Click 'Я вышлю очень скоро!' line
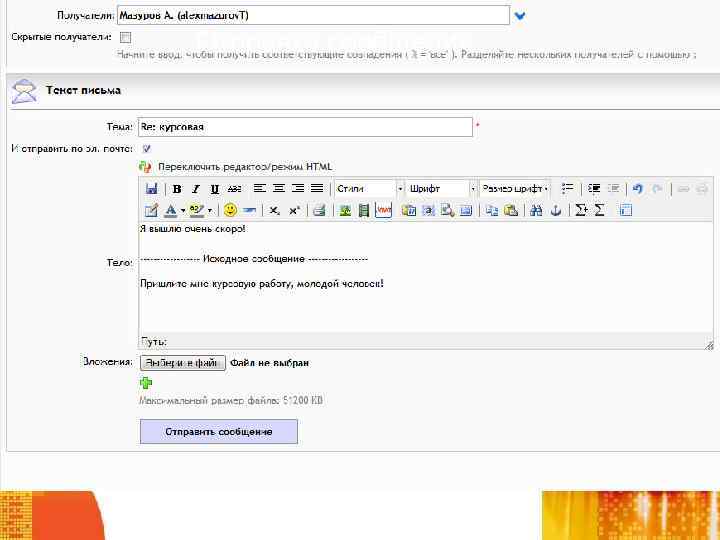This screenshot has width=720, height=540. tap(193, 228)
